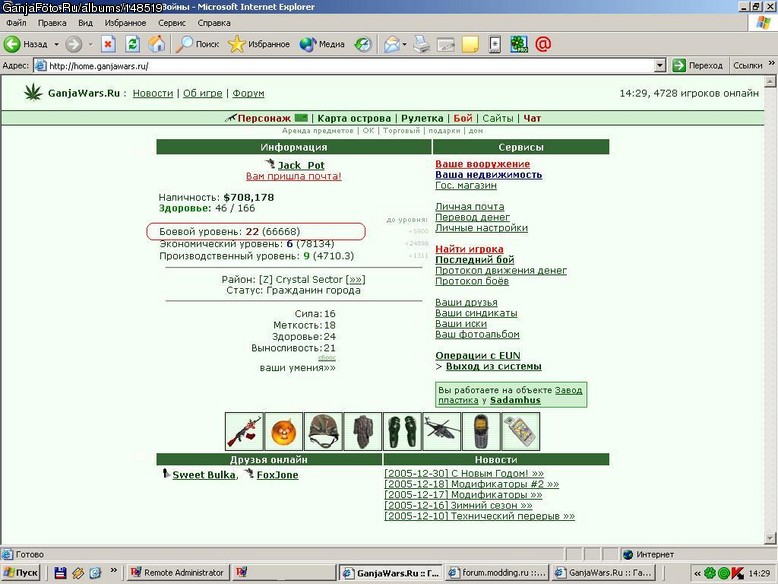
Task: Open Ваше вооружение link
Action: pyautogui.click(x=482, y=164)
